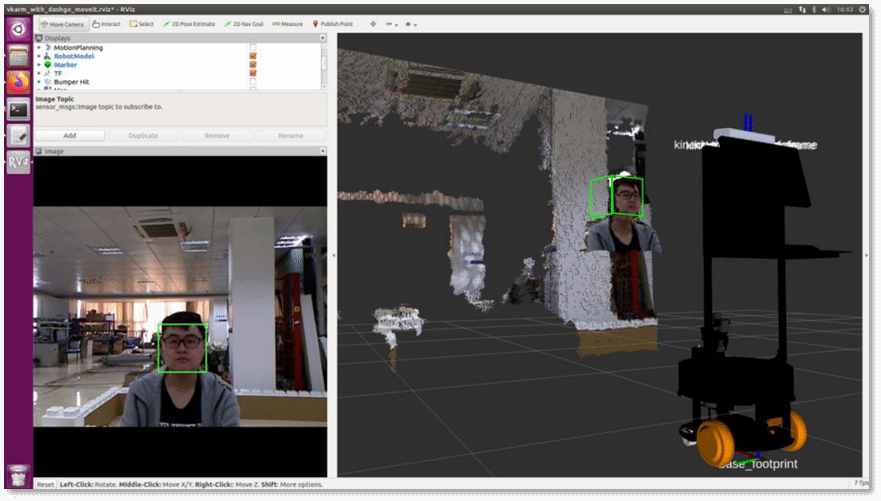Open Files manager from launcher
881x501 pixels.
coord(19,56)
